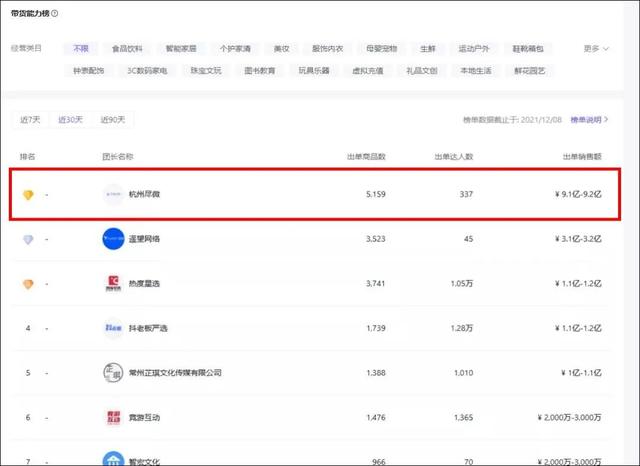Screen dimensions: 640x466
Task: Open the 常州正琪文化传媒 seal avatar
Action: [113, 373]
